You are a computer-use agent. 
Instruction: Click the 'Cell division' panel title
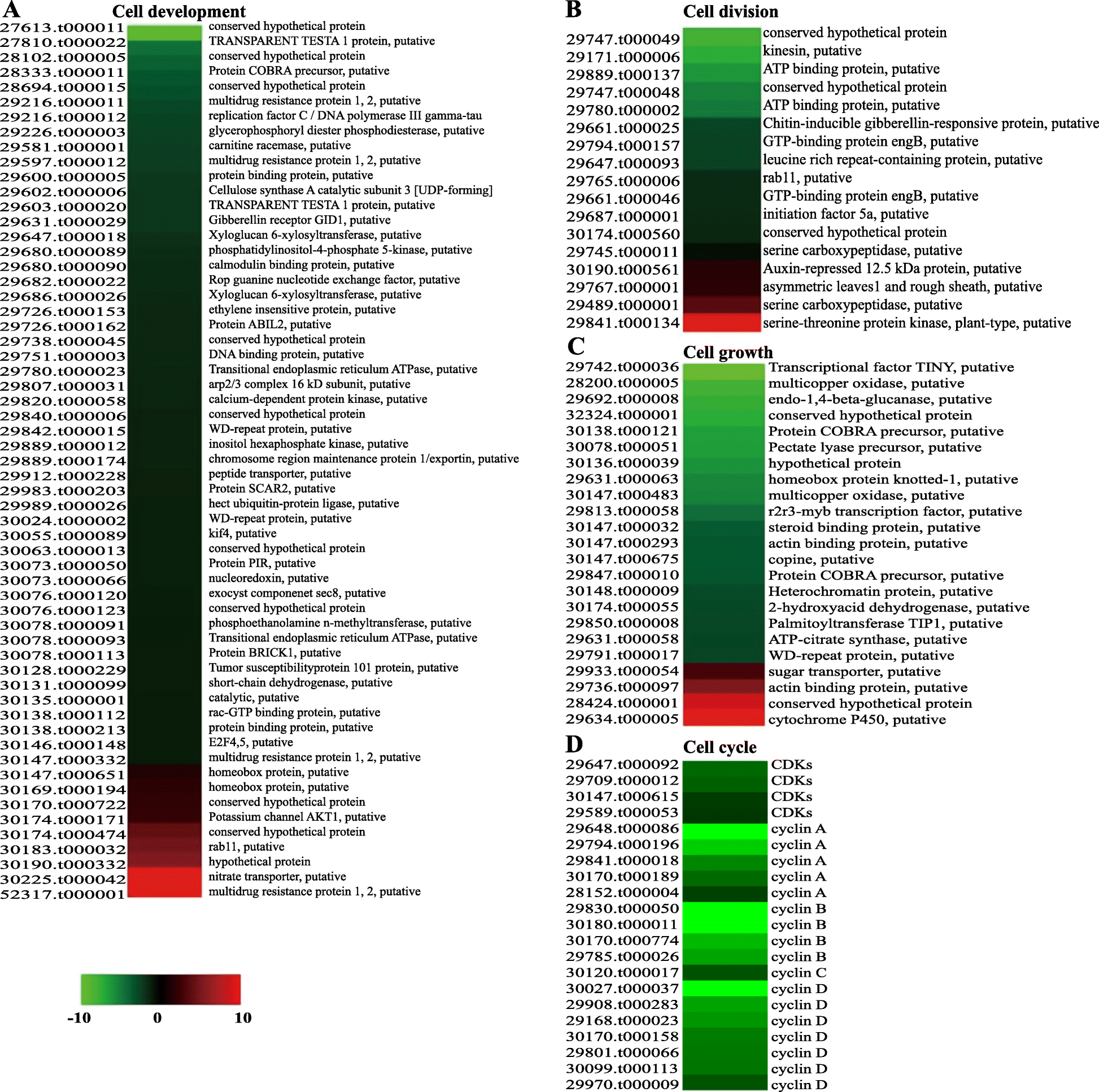pyautogui.click(x=730, y=11)
